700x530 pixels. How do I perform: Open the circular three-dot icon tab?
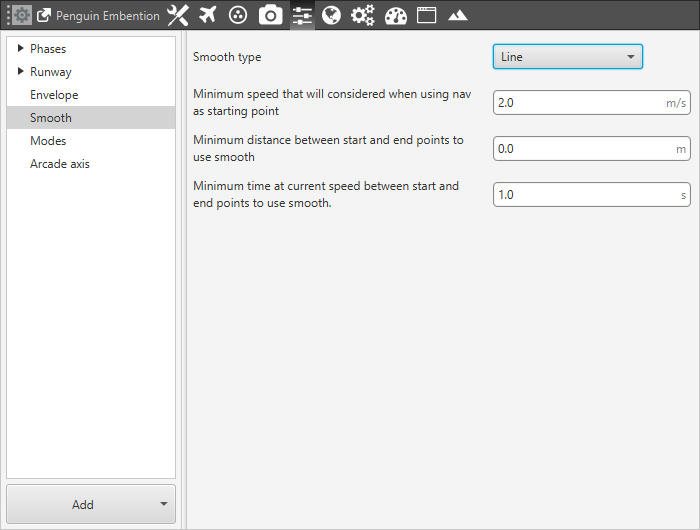238,15
